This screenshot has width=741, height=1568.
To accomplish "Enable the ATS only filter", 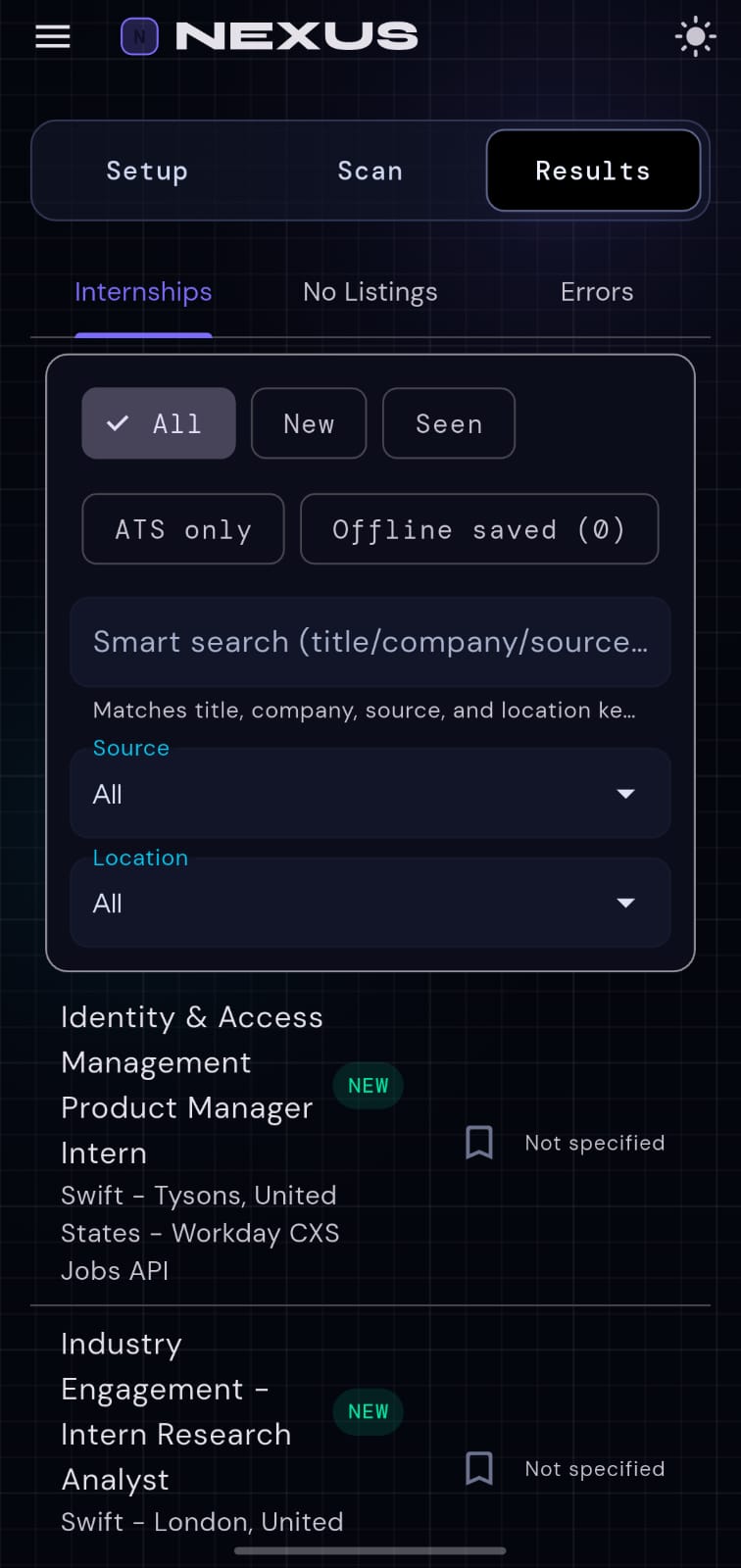I will (183, 529).
